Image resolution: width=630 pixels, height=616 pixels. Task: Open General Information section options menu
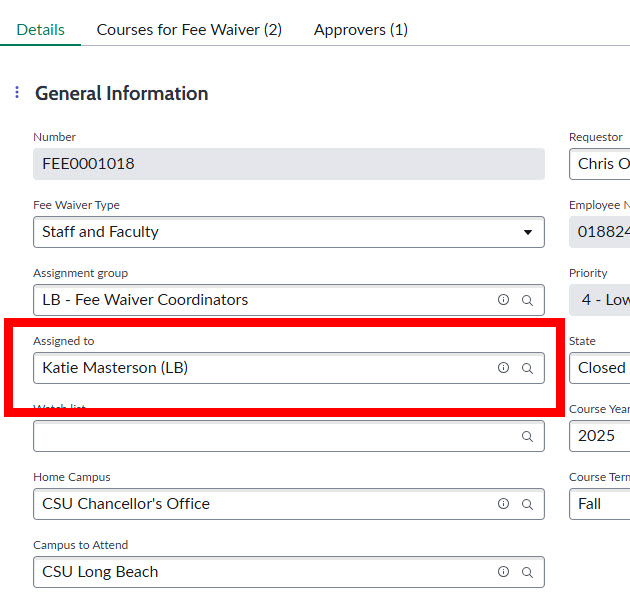pos(17,93)
